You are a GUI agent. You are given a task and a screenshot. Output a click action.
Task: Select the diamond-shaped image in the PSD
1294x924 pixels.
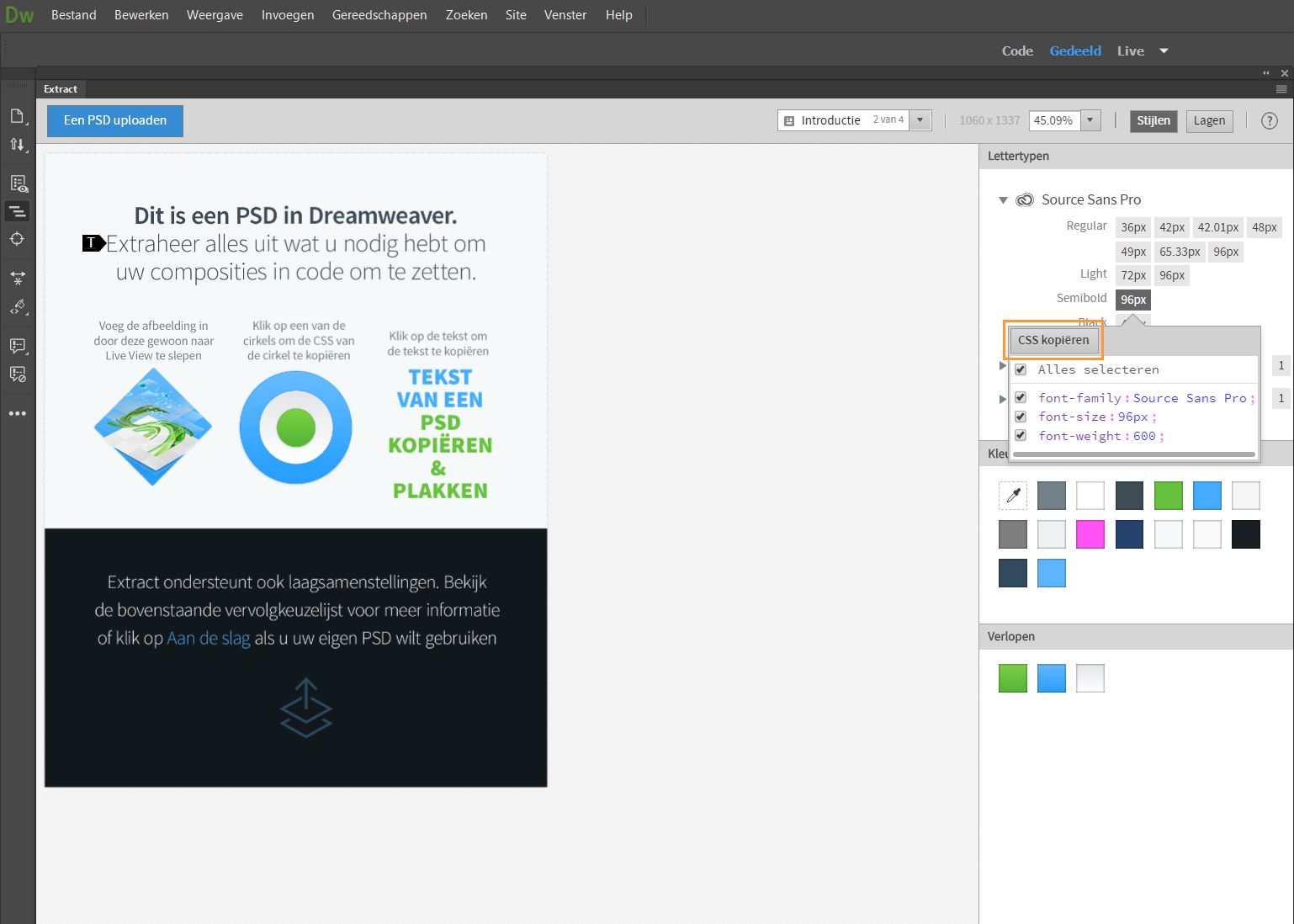coord(153,427)
